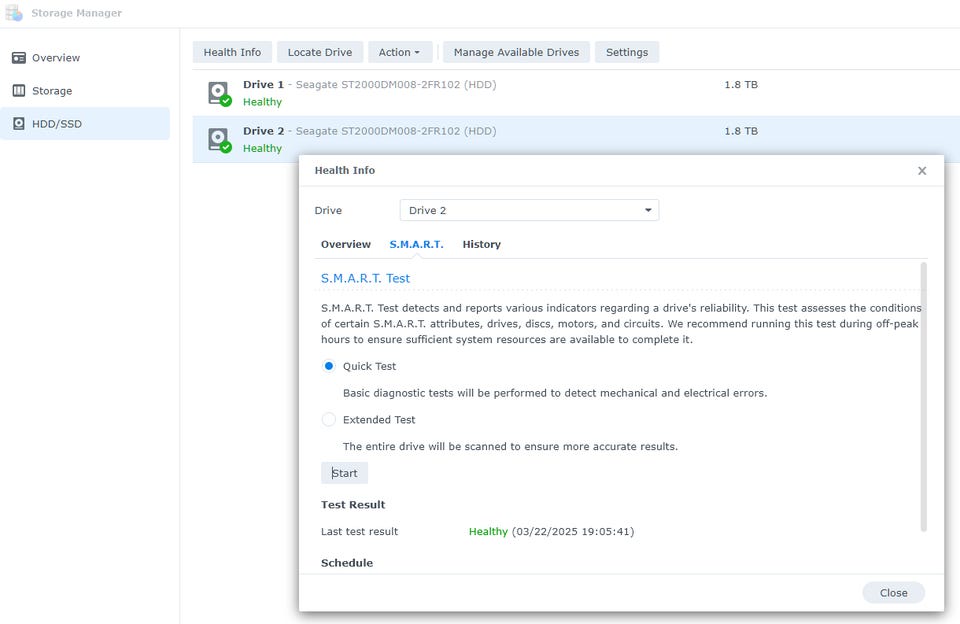Open the S.M.A.R.T. tab

tap(416, 244)
